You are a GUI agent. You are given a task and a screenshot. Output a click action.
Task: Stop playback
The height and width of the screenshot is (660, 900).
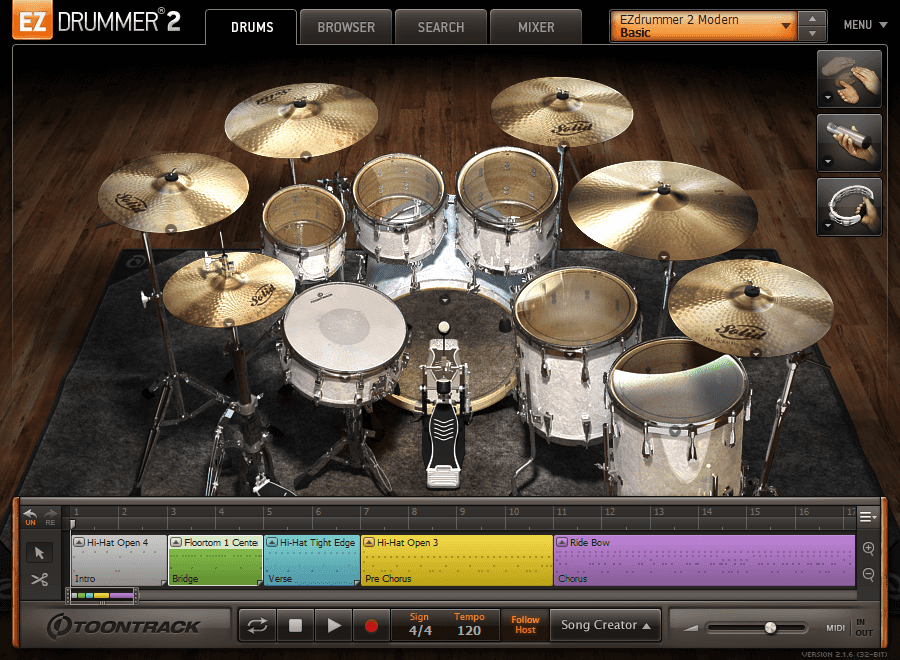295,625
